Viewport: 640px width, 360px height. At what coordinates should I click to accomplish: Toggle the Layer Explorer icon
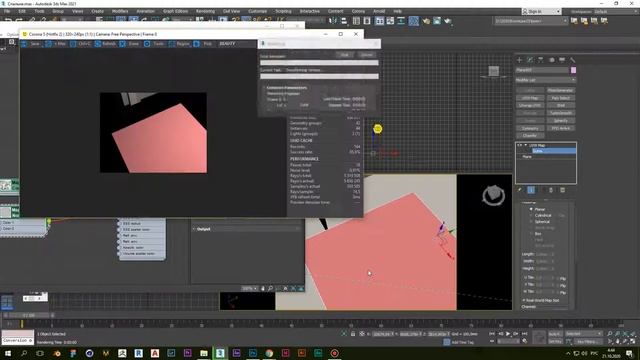point(367,21)
